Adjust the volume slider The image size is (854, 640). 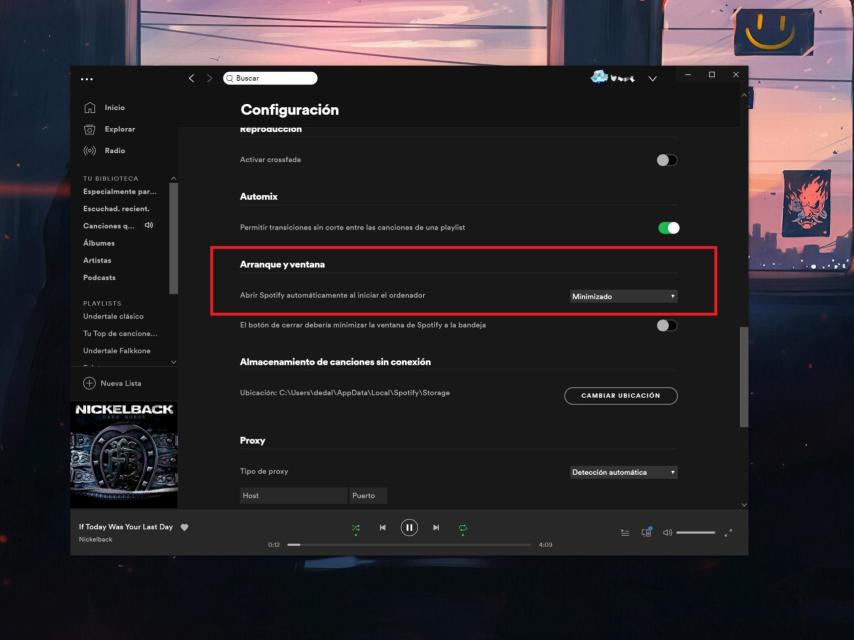[696, 533]
